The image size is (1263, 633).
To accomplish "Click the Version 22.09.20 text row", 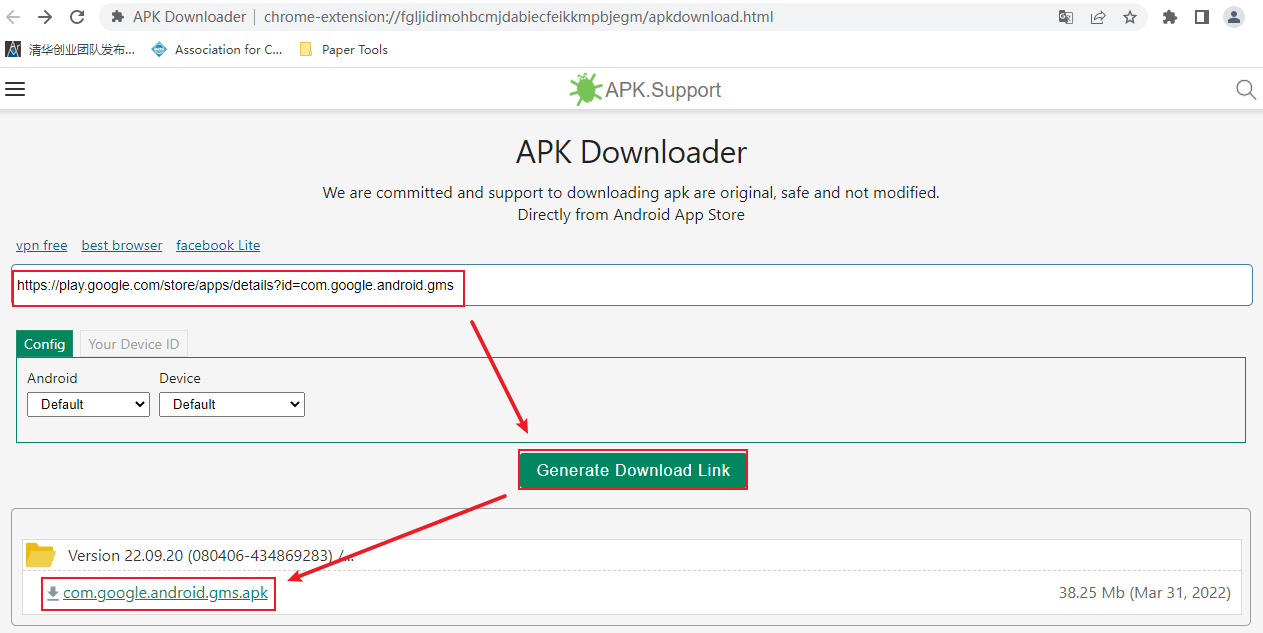I will point(211,555).
